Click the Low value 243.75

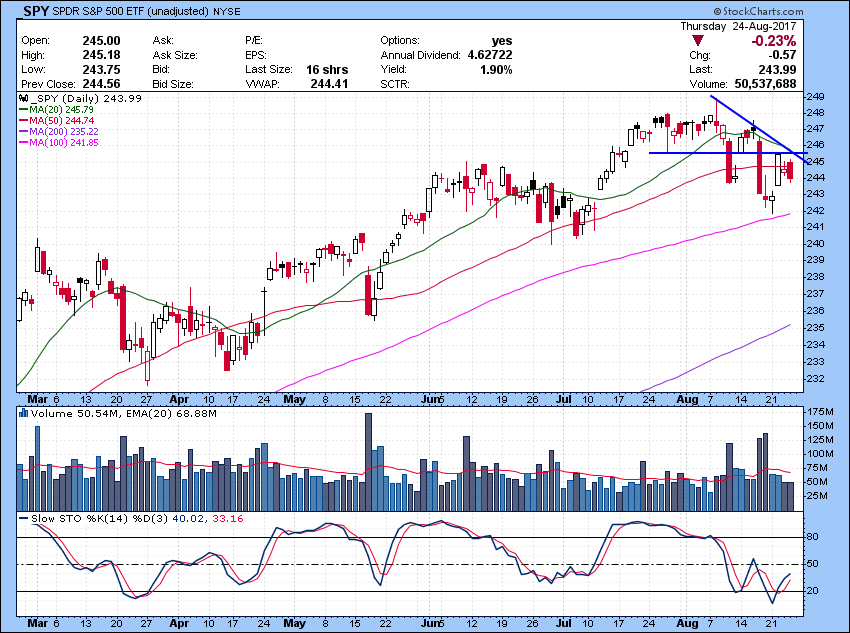pyautogui.click(x=101, y=69)
